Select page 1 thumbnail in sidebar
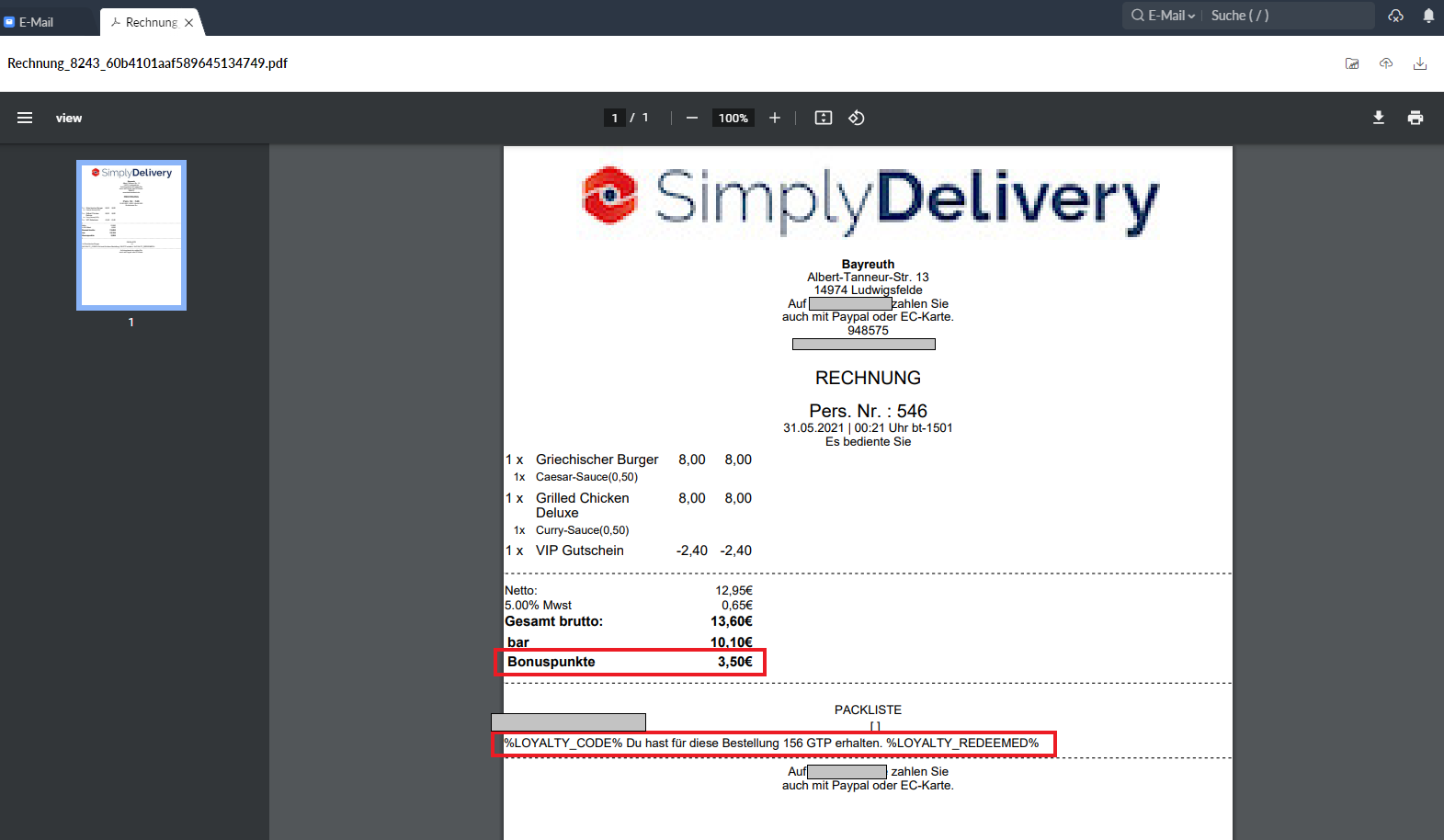 tap(131, 235)
